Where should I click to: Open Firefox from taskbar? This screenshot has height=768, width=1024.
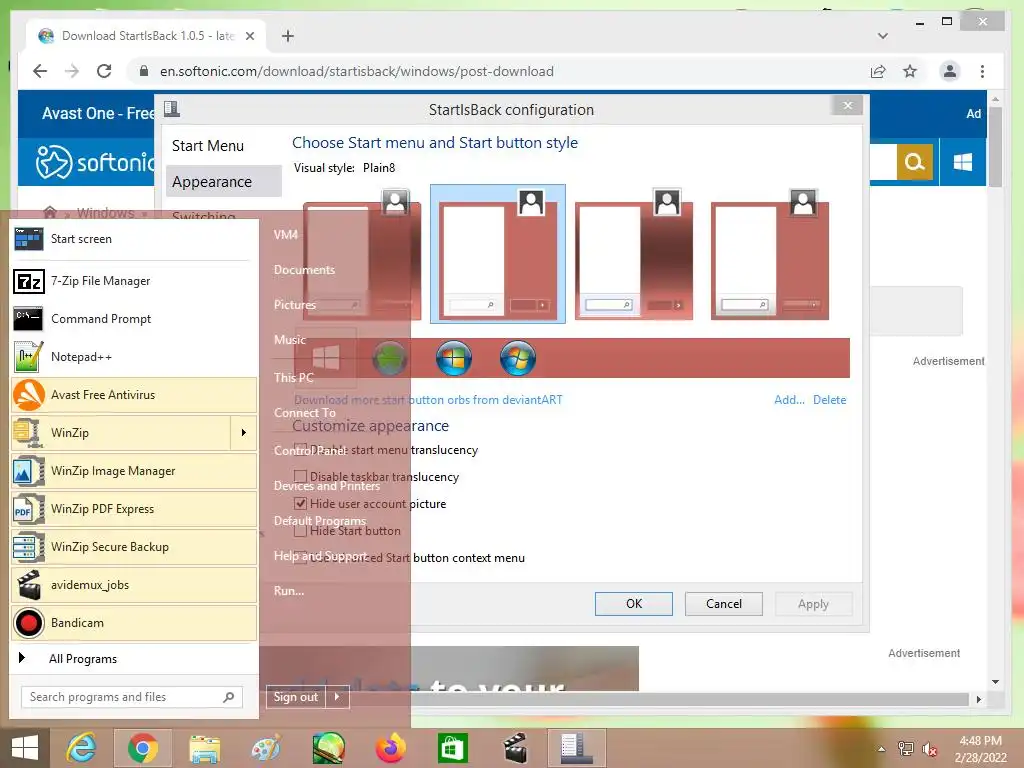[391, 748]
